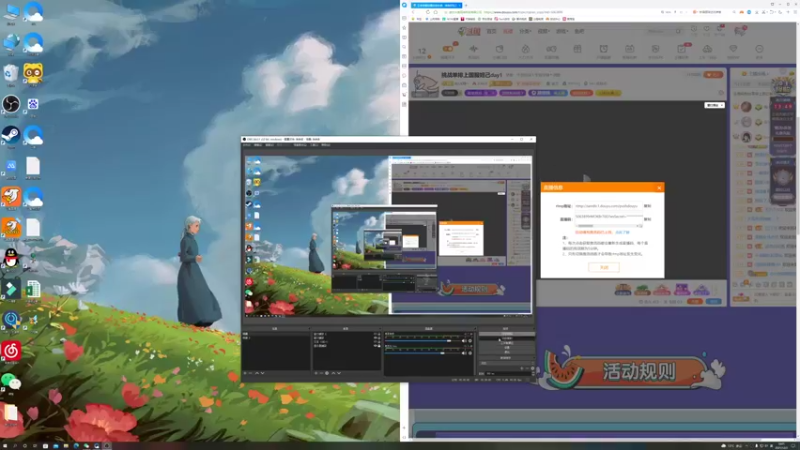The height and width of the screenshot is (450, 800).
Task: Go to 首页 in Douyu navigation
Action: pyautogui.click(x=491, y=31)
